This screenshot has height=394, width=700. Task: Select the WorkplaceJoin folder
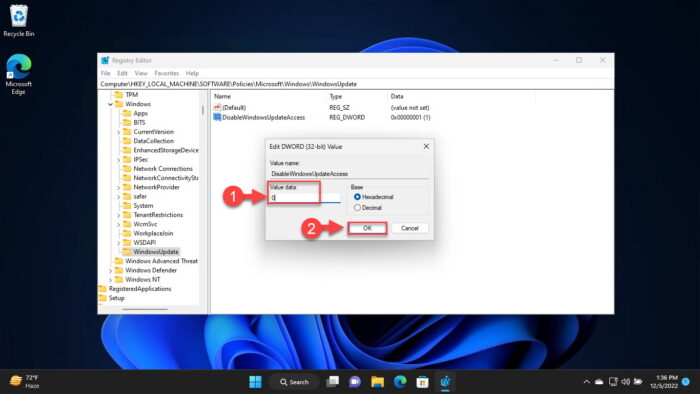pos(148,233)
